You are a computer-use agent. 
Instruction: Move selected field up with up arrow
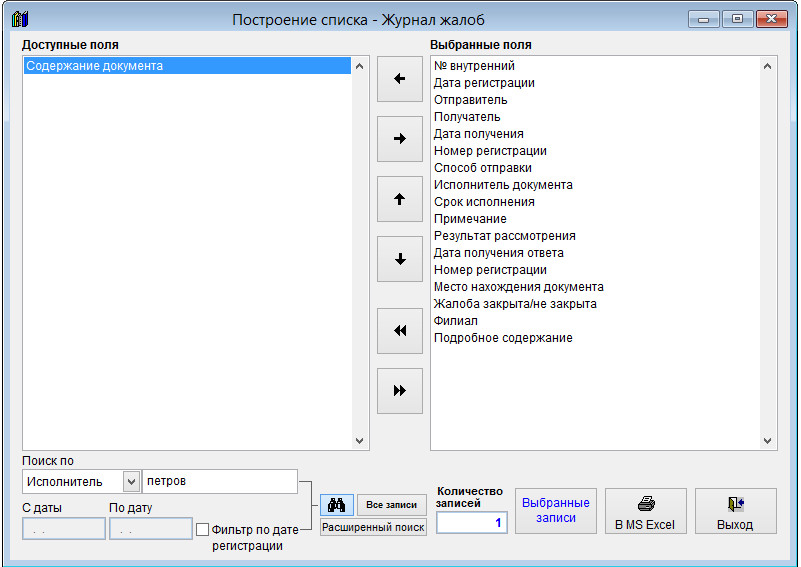(399, 199)
